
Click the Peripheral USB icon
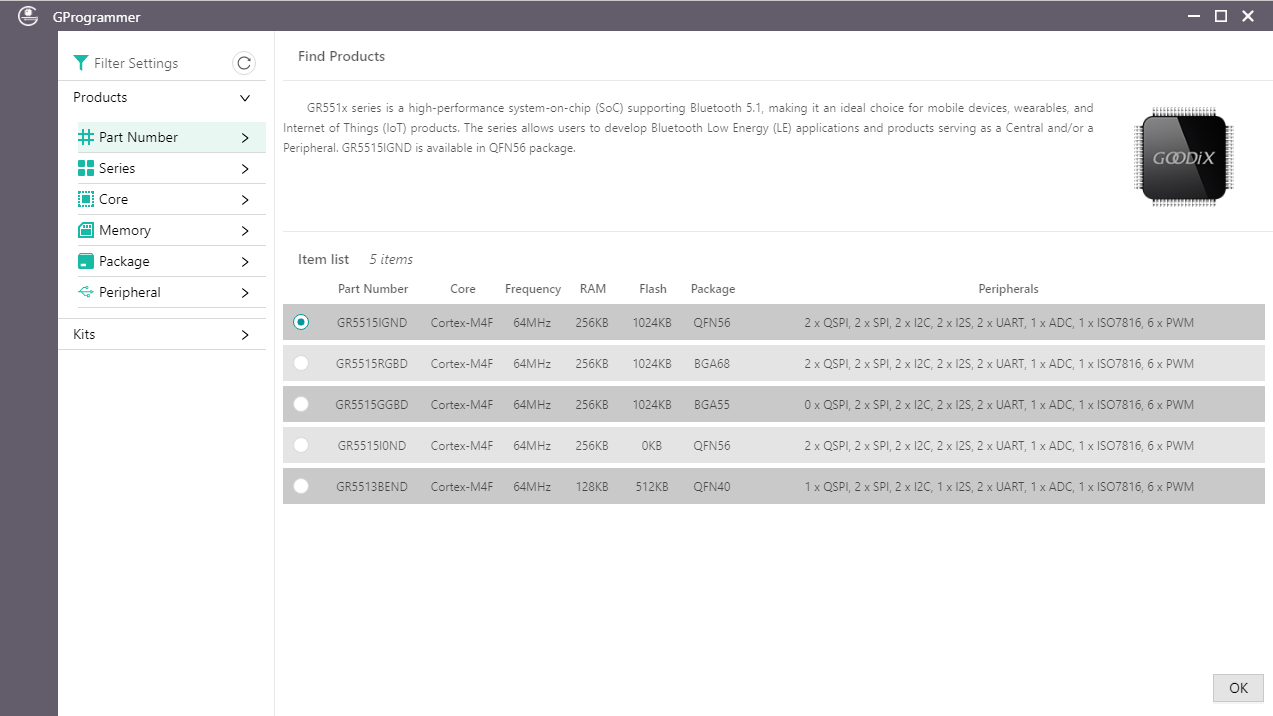[86, 293]
